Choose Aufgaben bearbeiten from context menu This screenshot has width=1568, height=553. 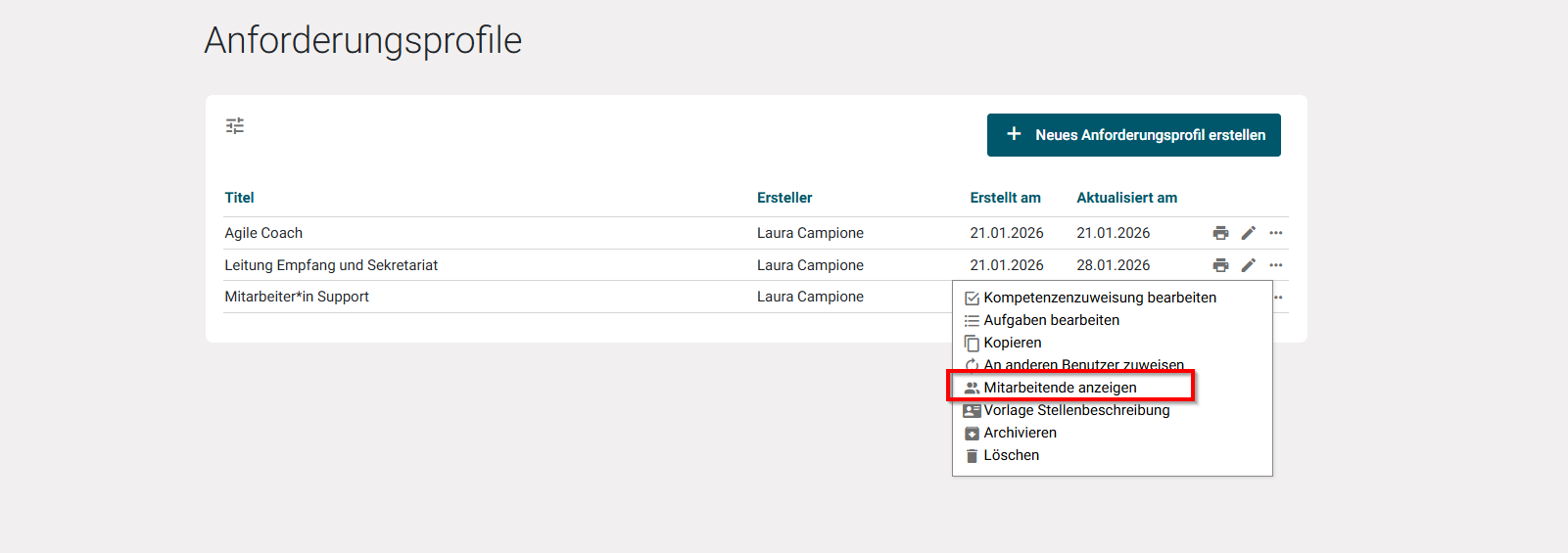click(1051, 320)
